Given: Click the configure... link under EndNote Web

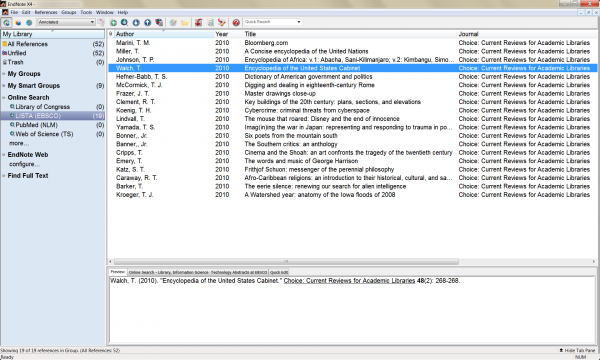Looking at the screenshot, I should coord(24,164).
